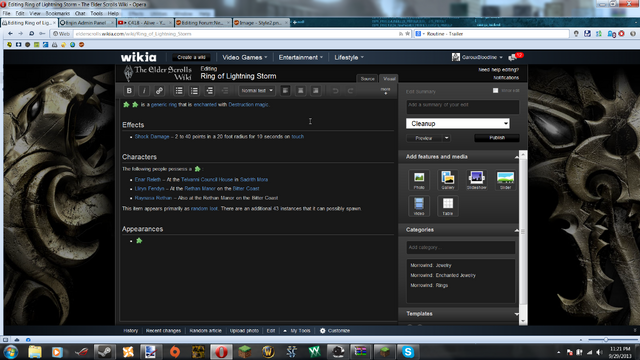Switch to the Visual editor tab
This screenshot has height=360, width=640.
[x=389, y=78]
